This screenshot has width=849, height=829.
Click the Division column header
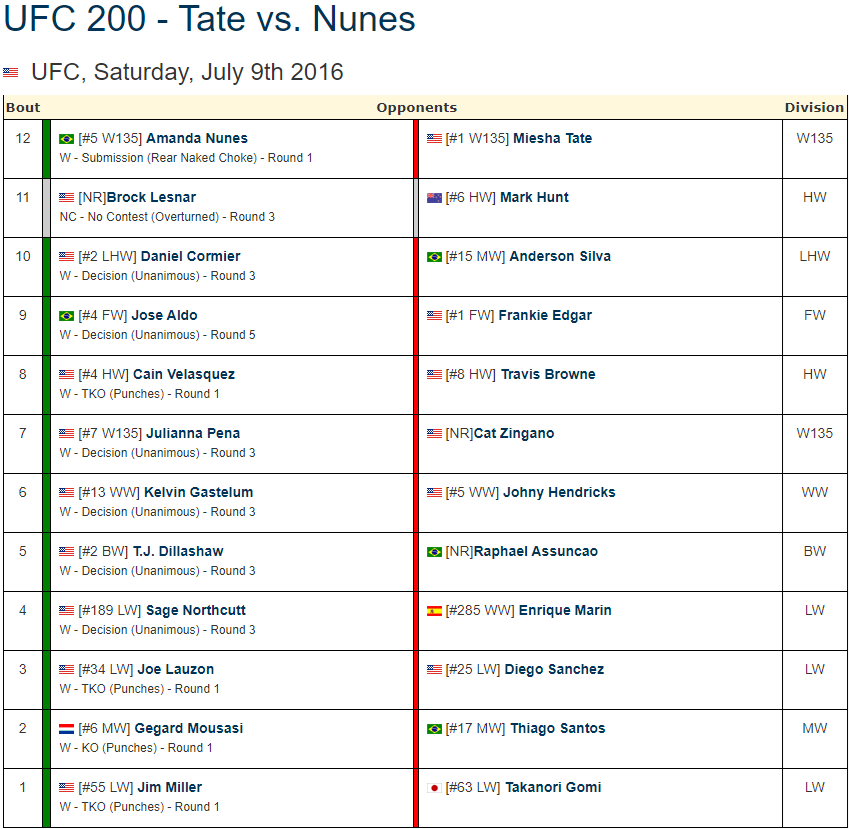click(814, 108)
